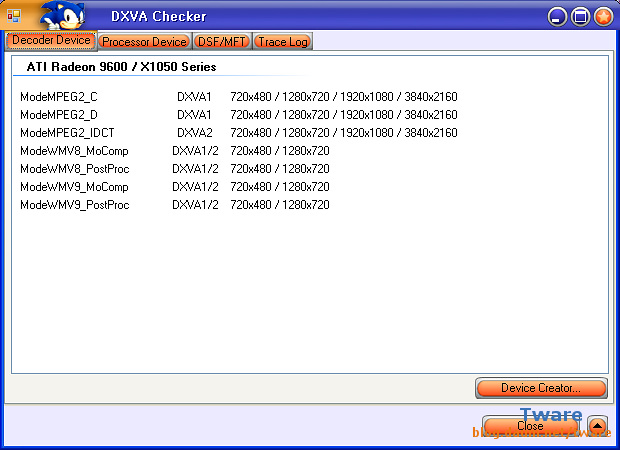Image resolution: width=620 pixels, height=450 pixels.
Task: Click 720x480 / 1280x720 in ModeWMV9_MoComp row
Action: 280,187
